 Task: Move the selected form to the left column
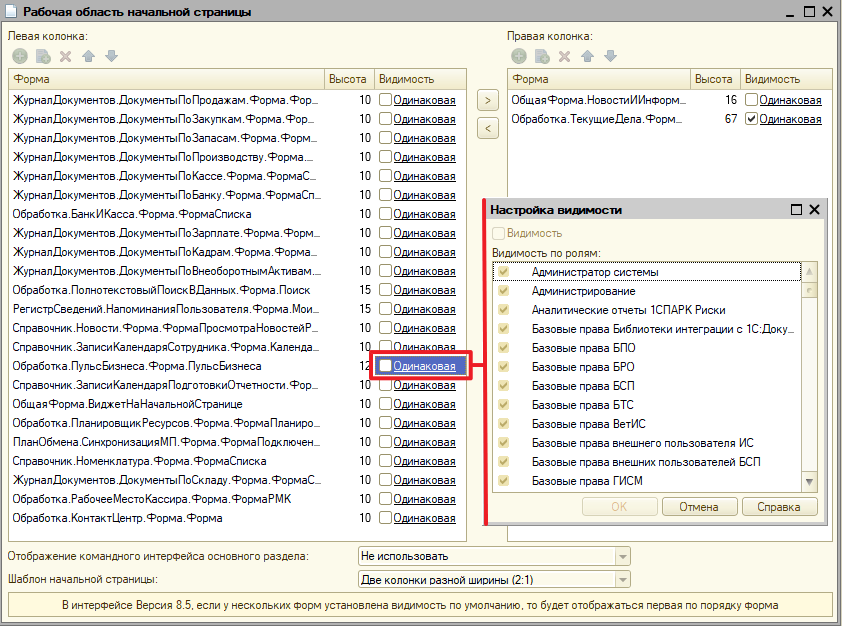(x=488, y=128)
